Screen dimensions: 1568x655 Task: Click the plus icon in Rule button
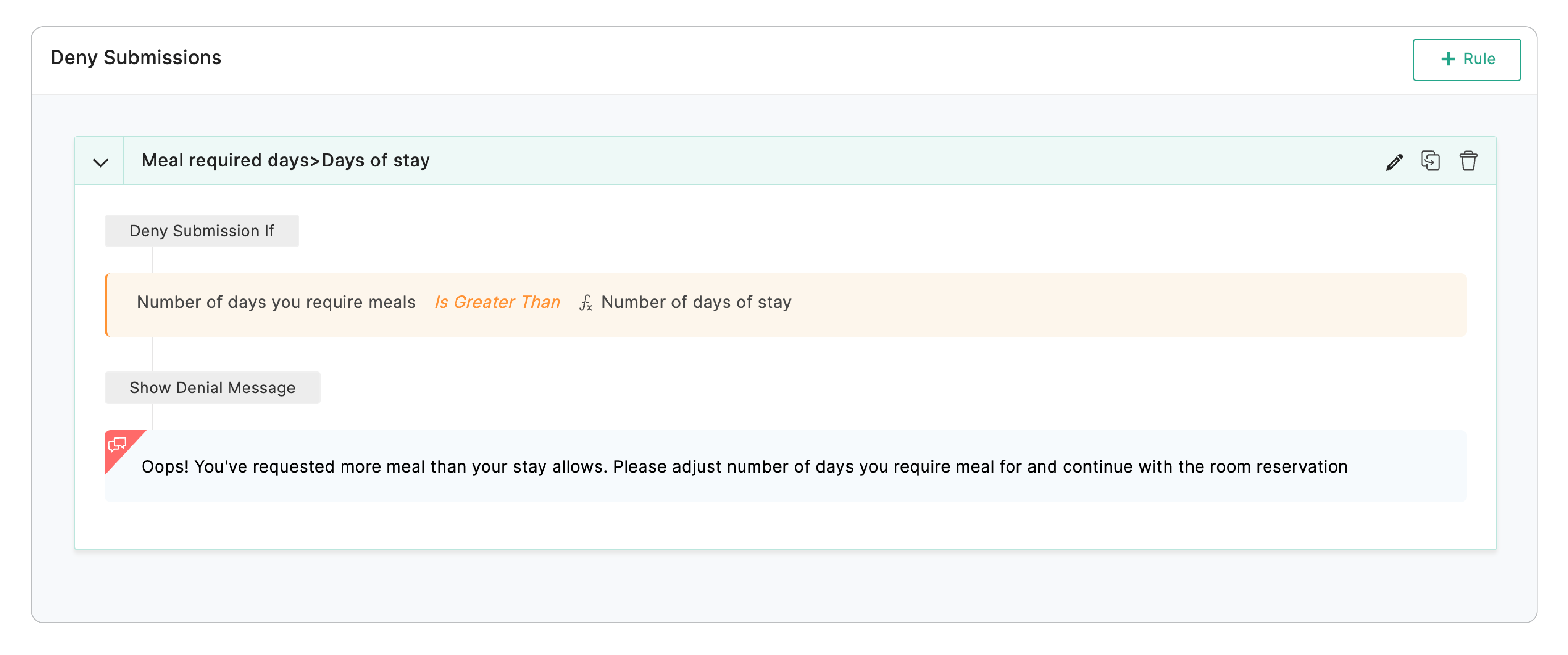point(1448,59)
